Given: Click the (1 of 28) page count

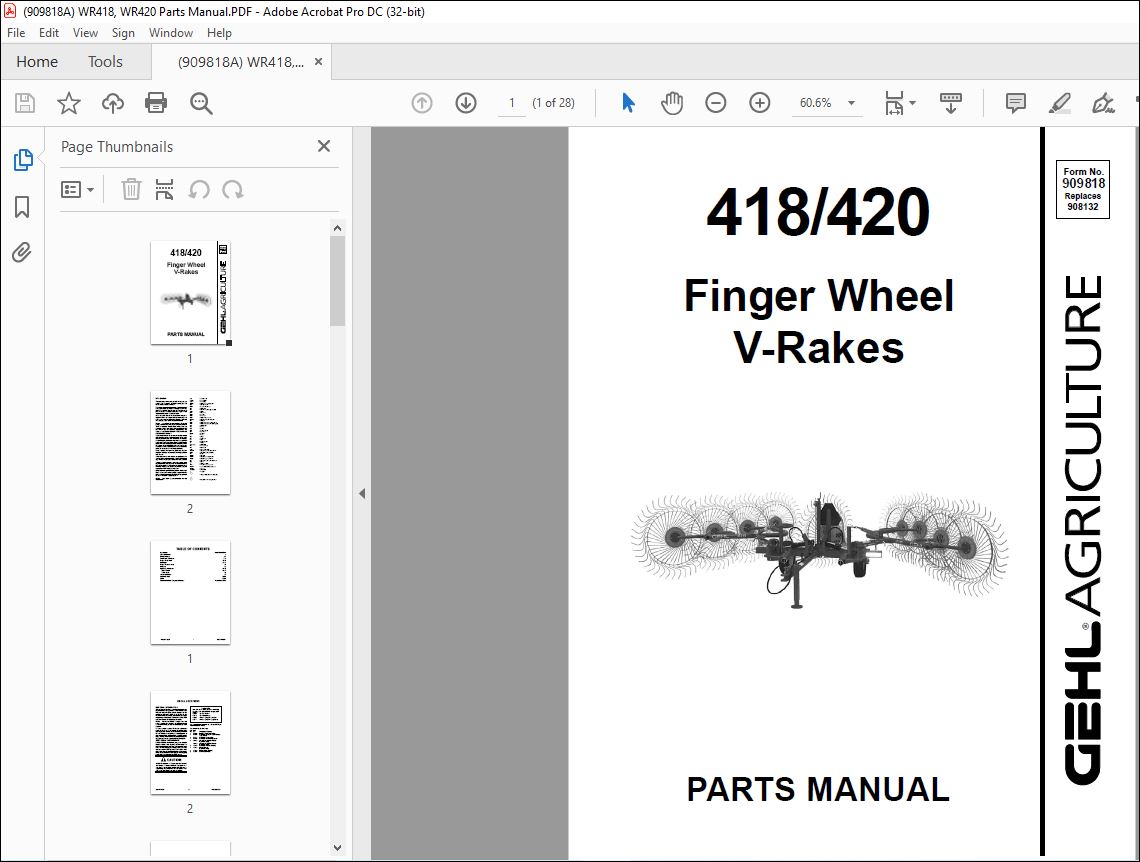Looking at the screenshot, I should (x=553, y=103).
